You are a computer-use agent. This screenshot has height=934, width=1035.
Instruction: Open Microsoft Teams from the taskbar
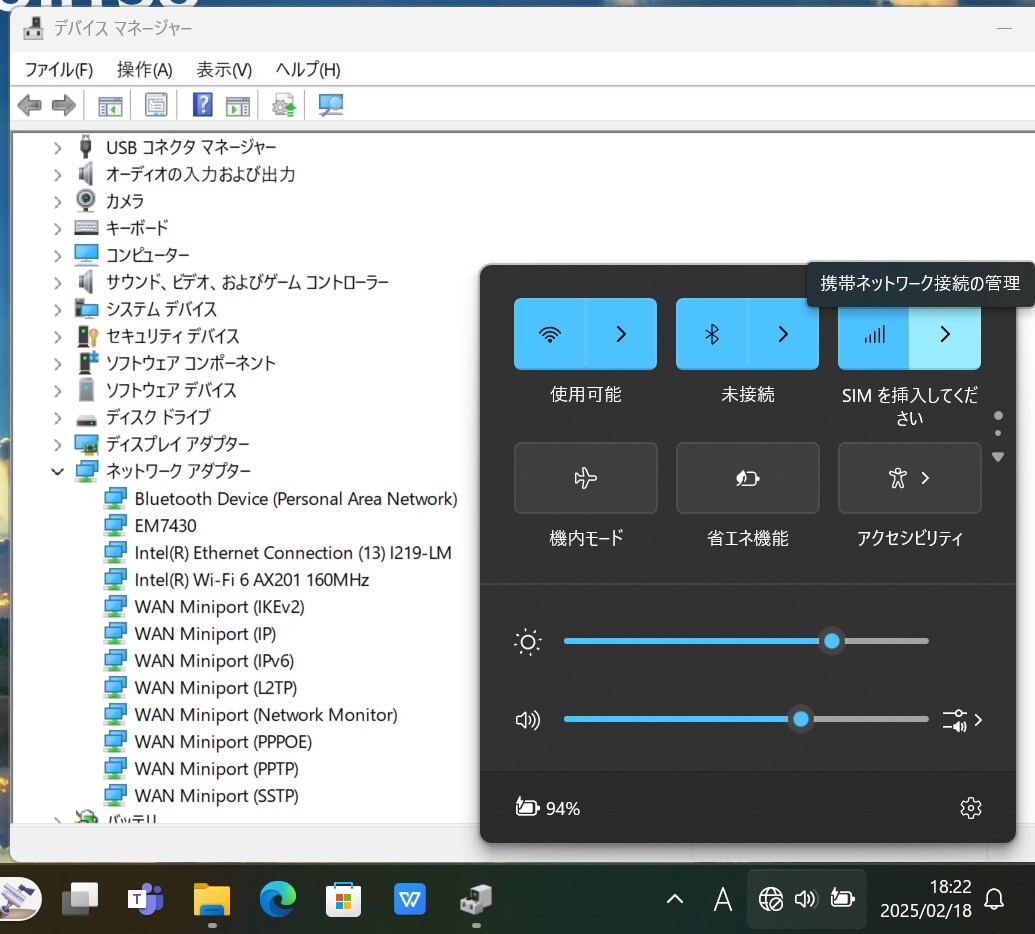click(145, 900)
